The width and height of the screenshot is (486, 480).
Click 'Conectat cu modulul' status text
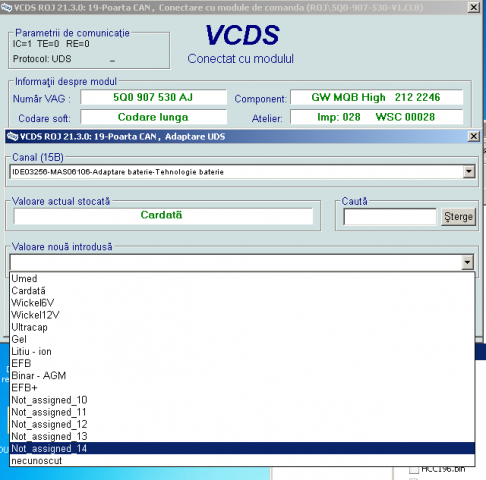click(x=240, y=59)
